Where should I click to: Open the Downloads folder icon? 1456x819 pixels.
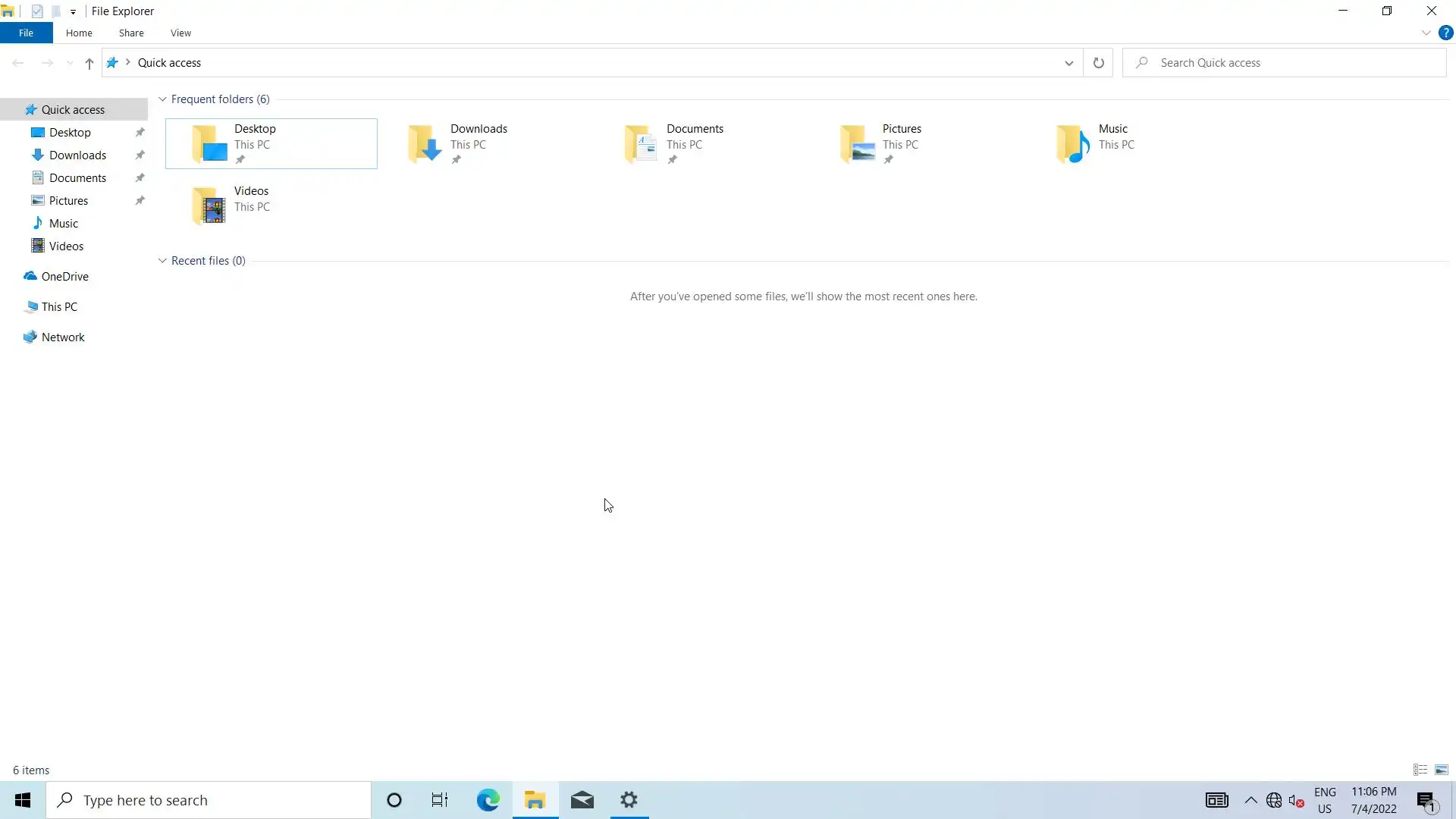(x=425, y=143)
